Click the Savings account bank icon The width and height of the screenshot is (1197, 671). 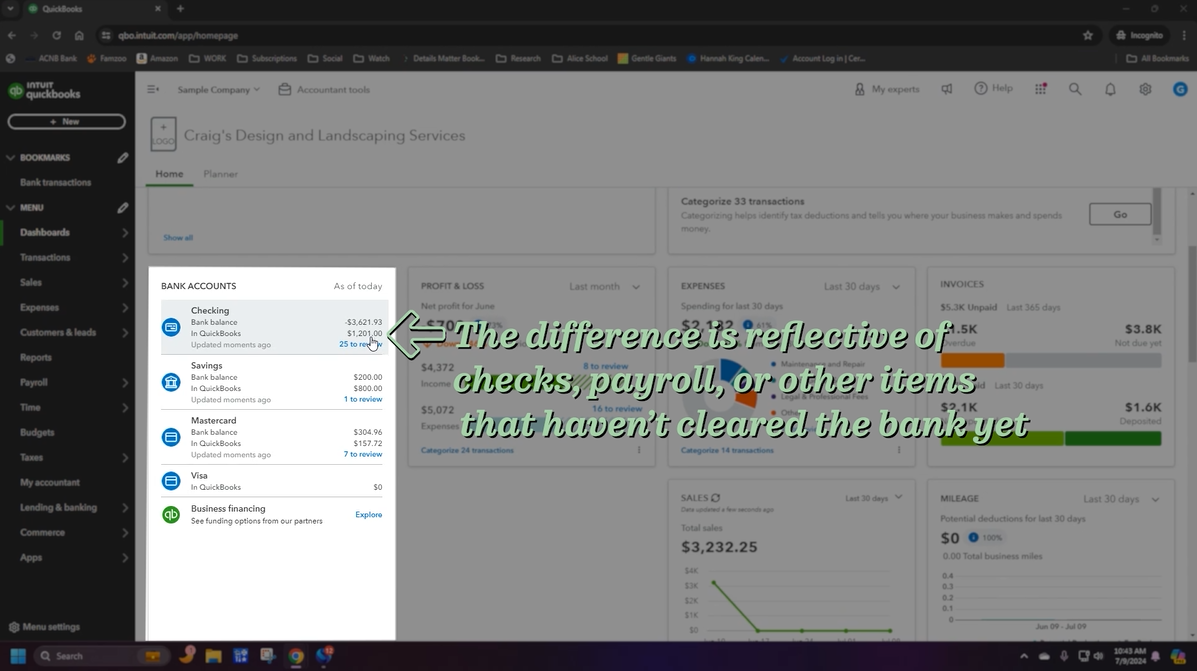pos(171,382)
